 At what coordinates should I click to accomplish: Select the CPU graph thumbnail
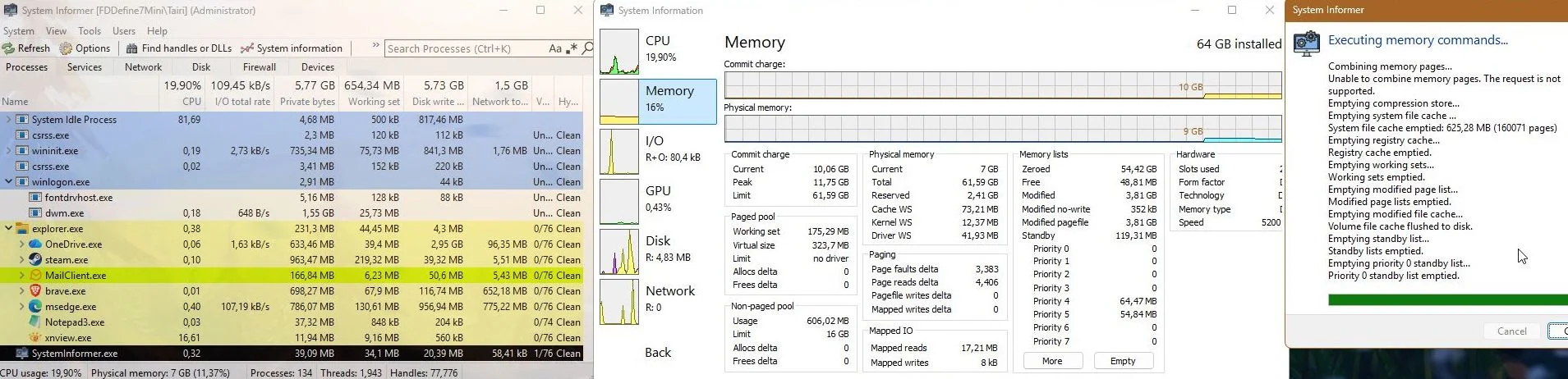click(619, 52)
